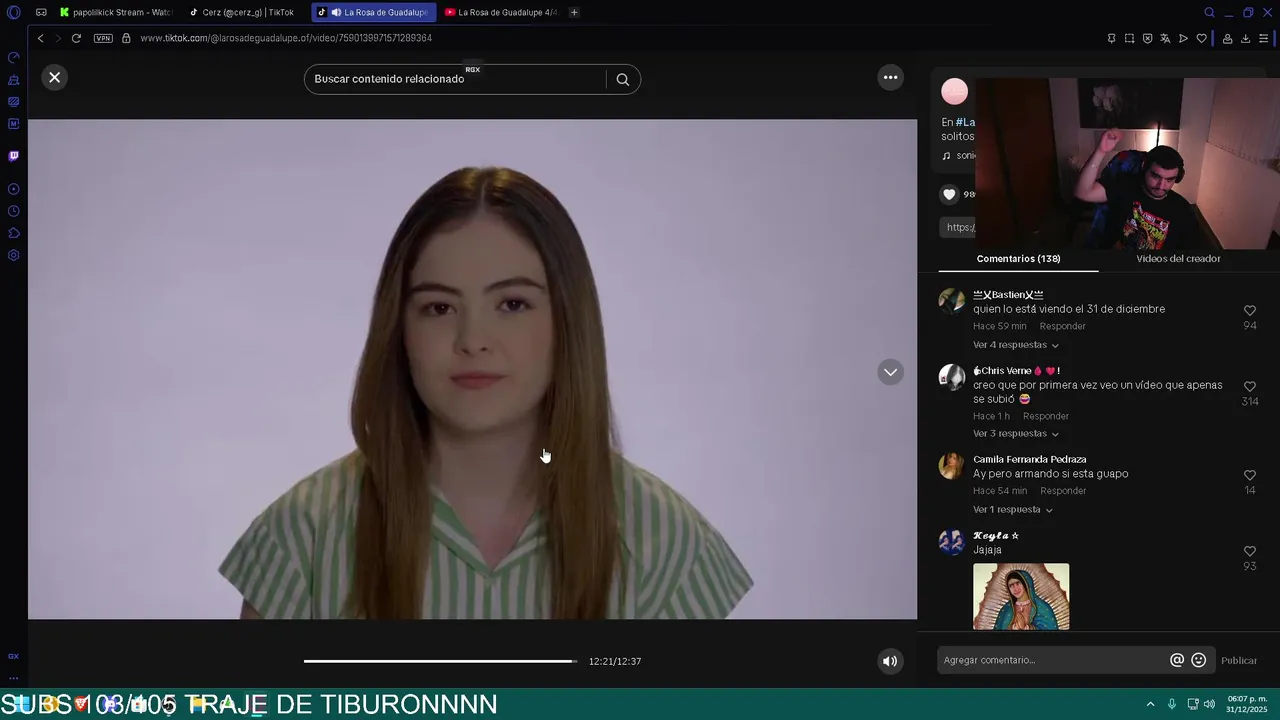Screen dimensions: 1280x720
Task: Close the TikTok video viewer
Action: (55, 77)
